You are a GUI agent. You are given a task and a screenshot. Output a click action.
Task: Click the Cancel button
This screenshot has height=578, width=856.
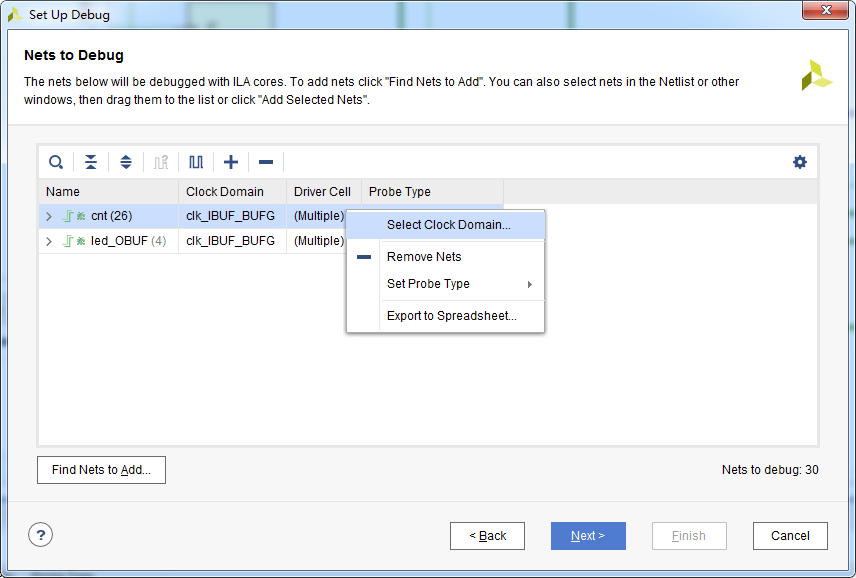point(790,536)
